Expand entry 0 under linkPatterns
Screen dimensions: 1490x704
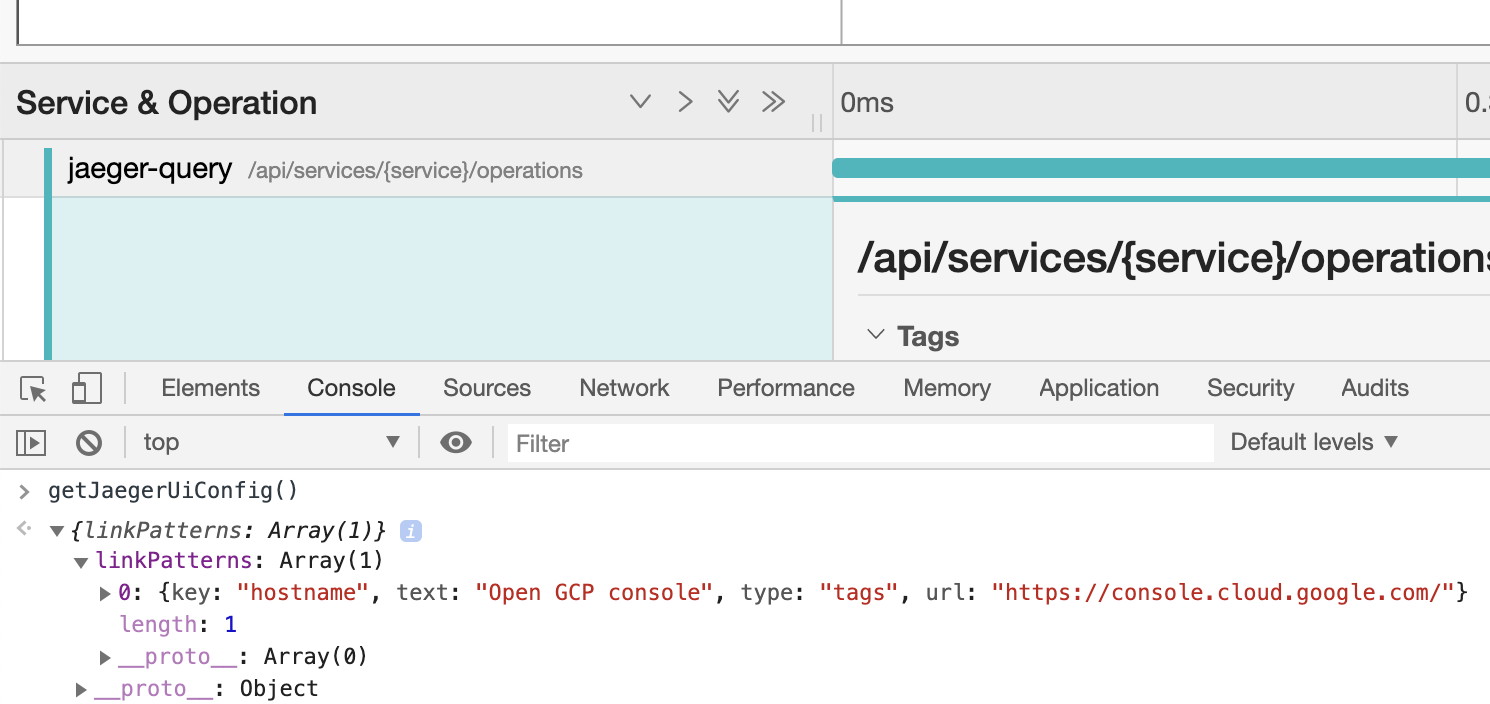tap(105, 592)
